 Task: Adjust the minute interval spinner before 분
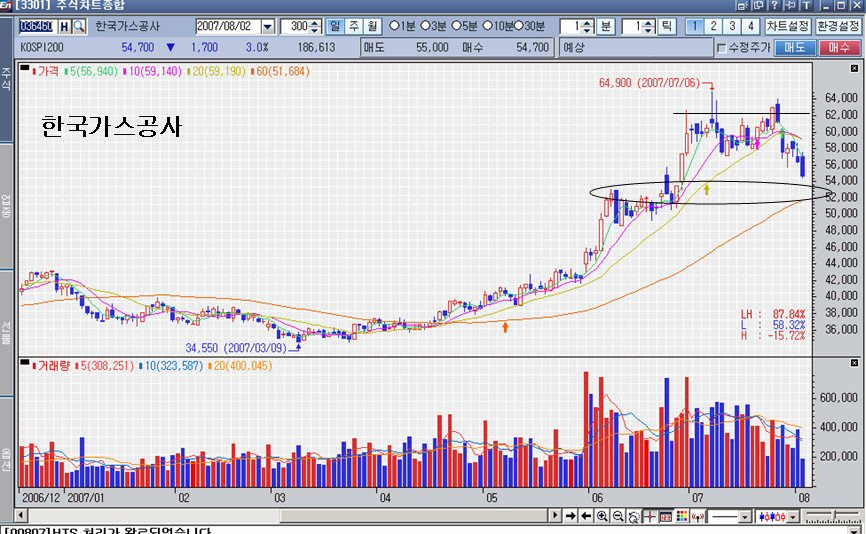(587, 26)
